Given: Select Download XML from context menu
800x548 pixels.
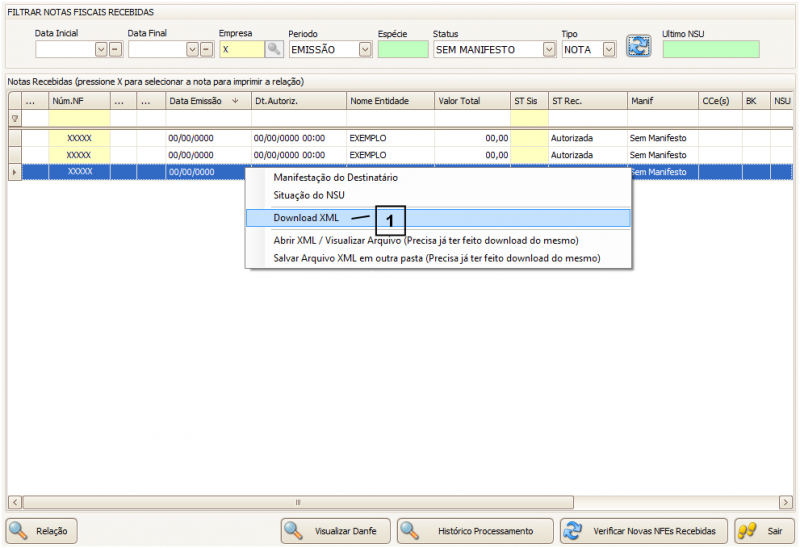Looking at the screenshot, I should coord(307,218).
